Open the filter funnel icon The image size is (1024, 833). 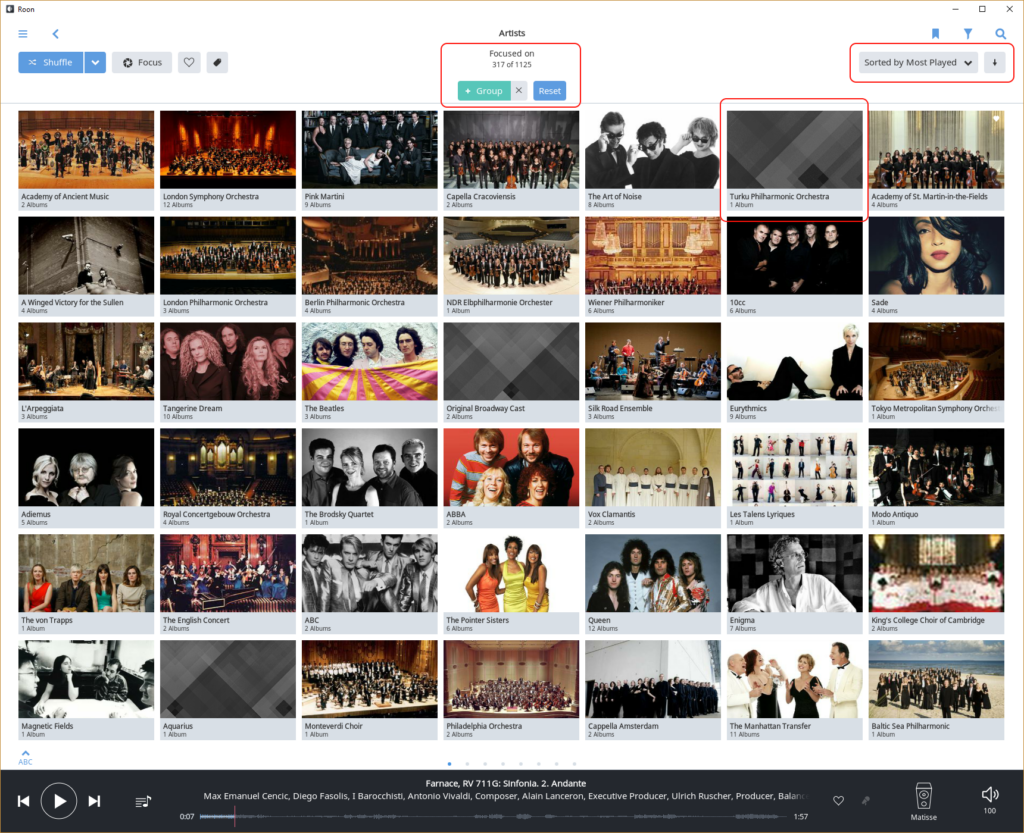pos(968,33)
